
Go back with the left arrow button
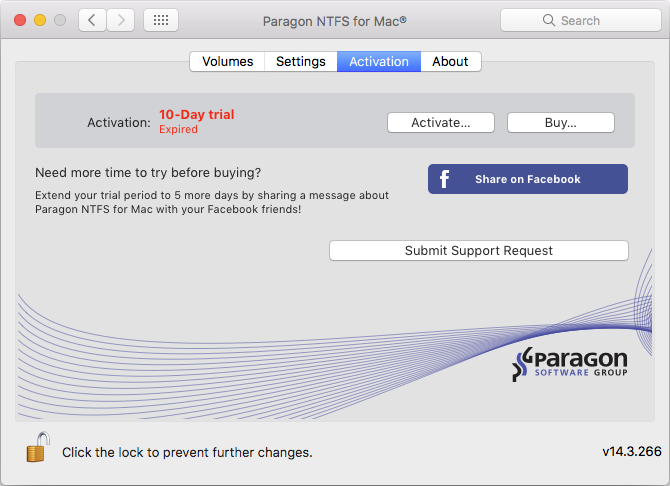92,20
